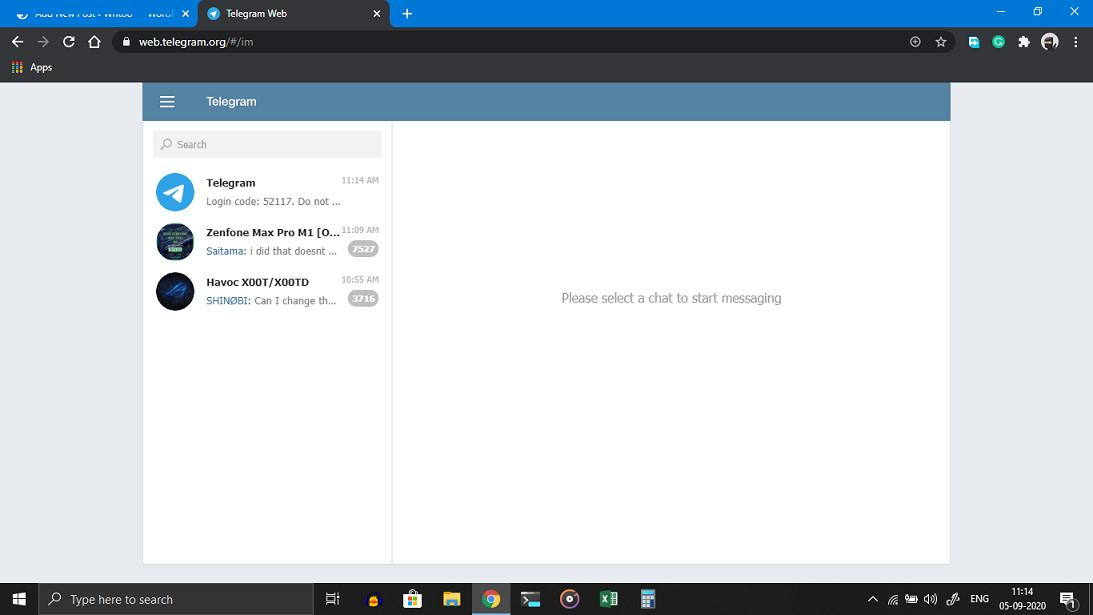
Task: Click the Chrome taskbar icon
Action: click(491, 599)
